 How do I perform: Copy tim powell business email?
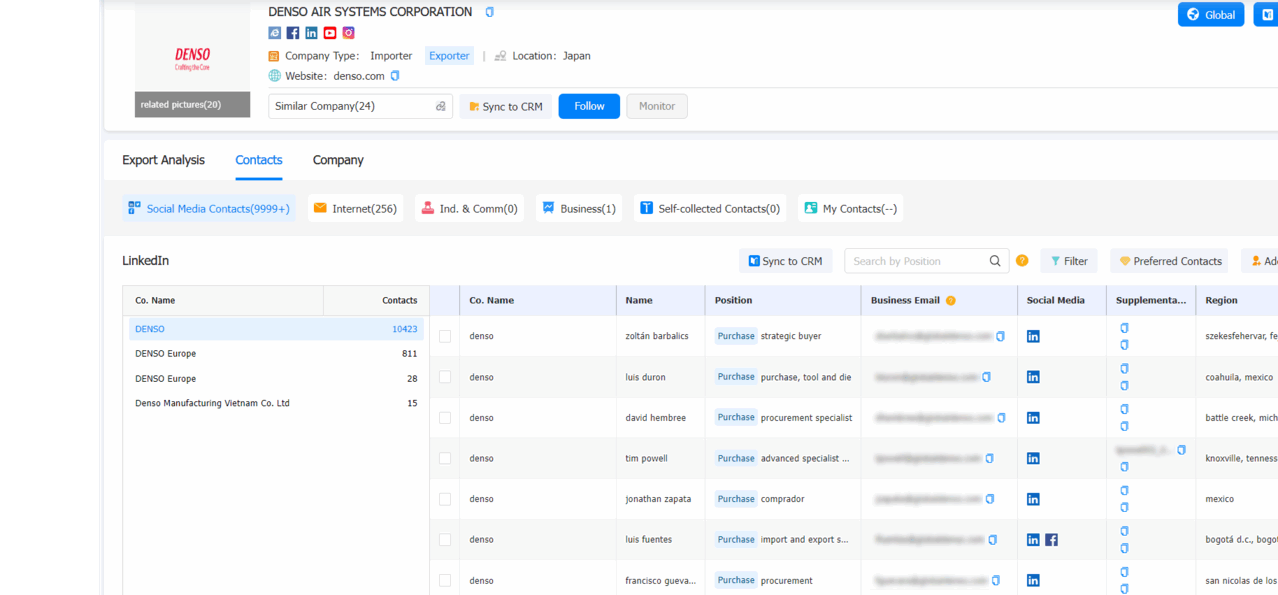[989, 458]
